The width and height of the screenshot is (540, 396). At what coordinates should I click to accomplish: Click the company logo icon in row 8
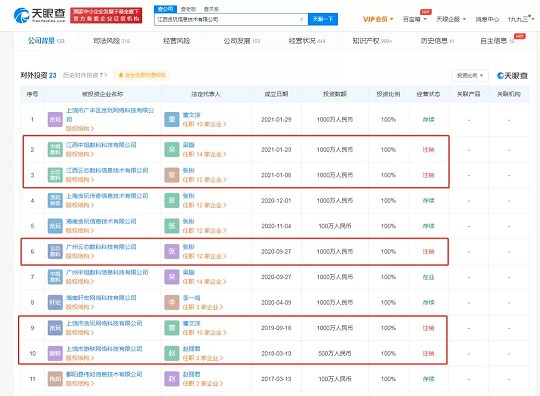(x=55, y=302)
